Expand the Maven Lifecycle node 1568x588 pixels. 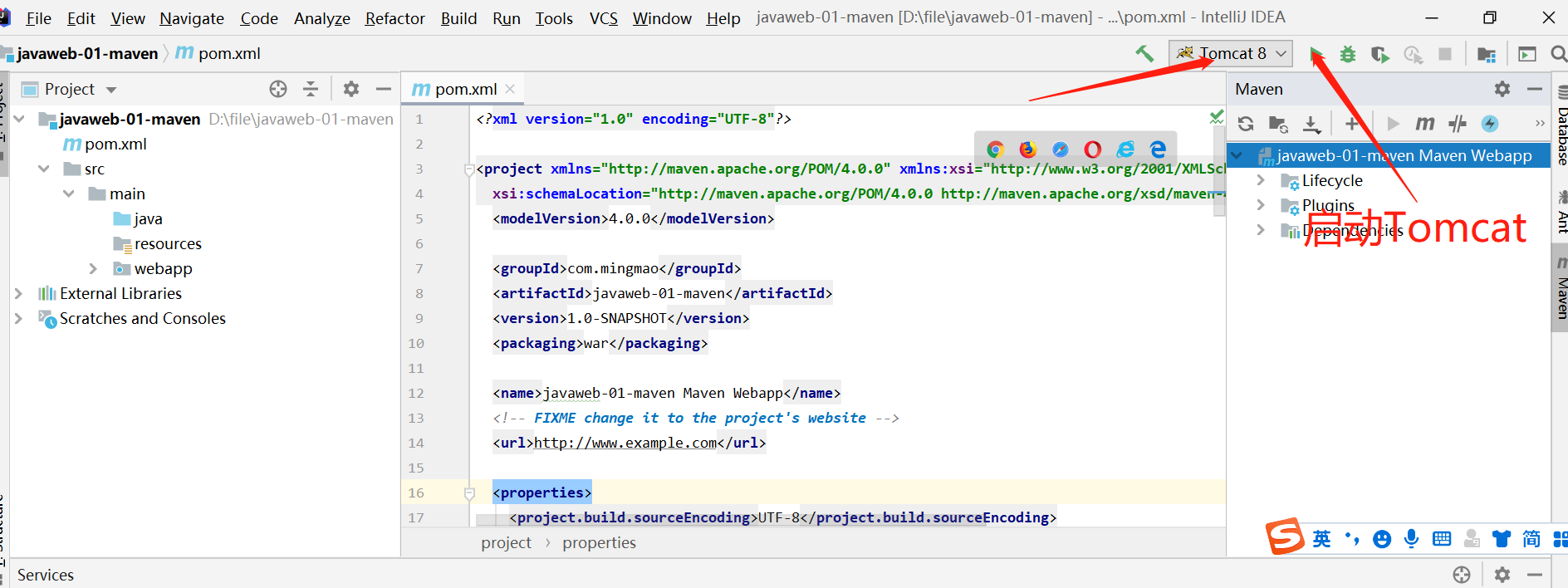point(1261,180)
